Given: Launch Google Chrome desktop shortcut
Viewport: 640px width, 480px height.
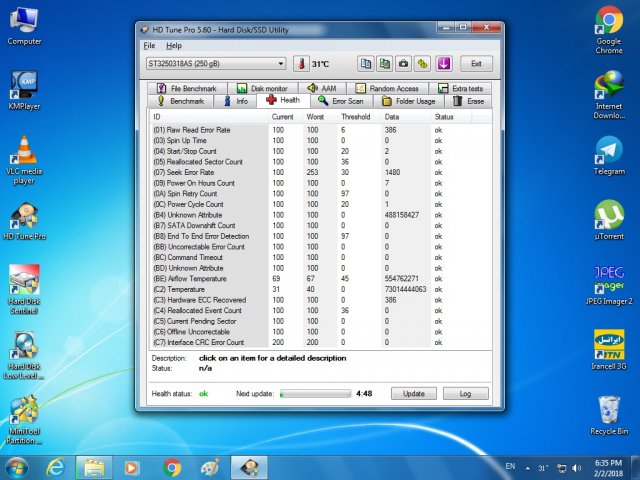Looking at the screenshot, I should click(609, 30).
